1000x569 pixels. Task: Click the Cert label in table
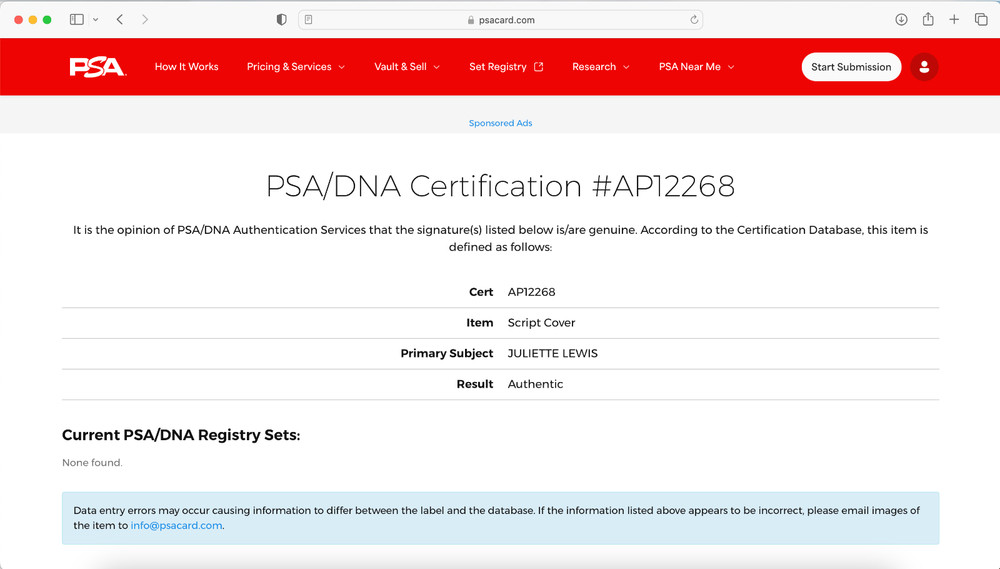[x=481, y=292]
